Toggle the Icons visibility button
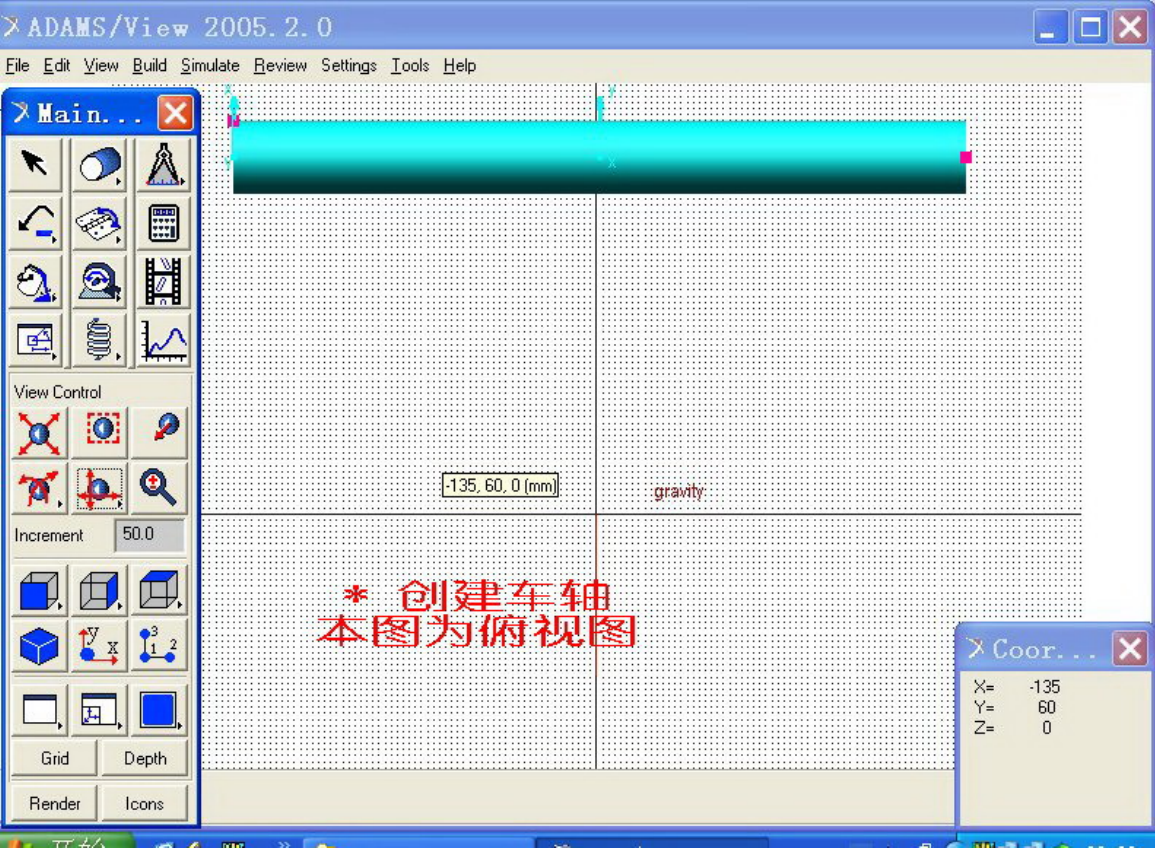The height and width of the screenshot is (848, 1155). pyautogui.click(x=144, y=803)
